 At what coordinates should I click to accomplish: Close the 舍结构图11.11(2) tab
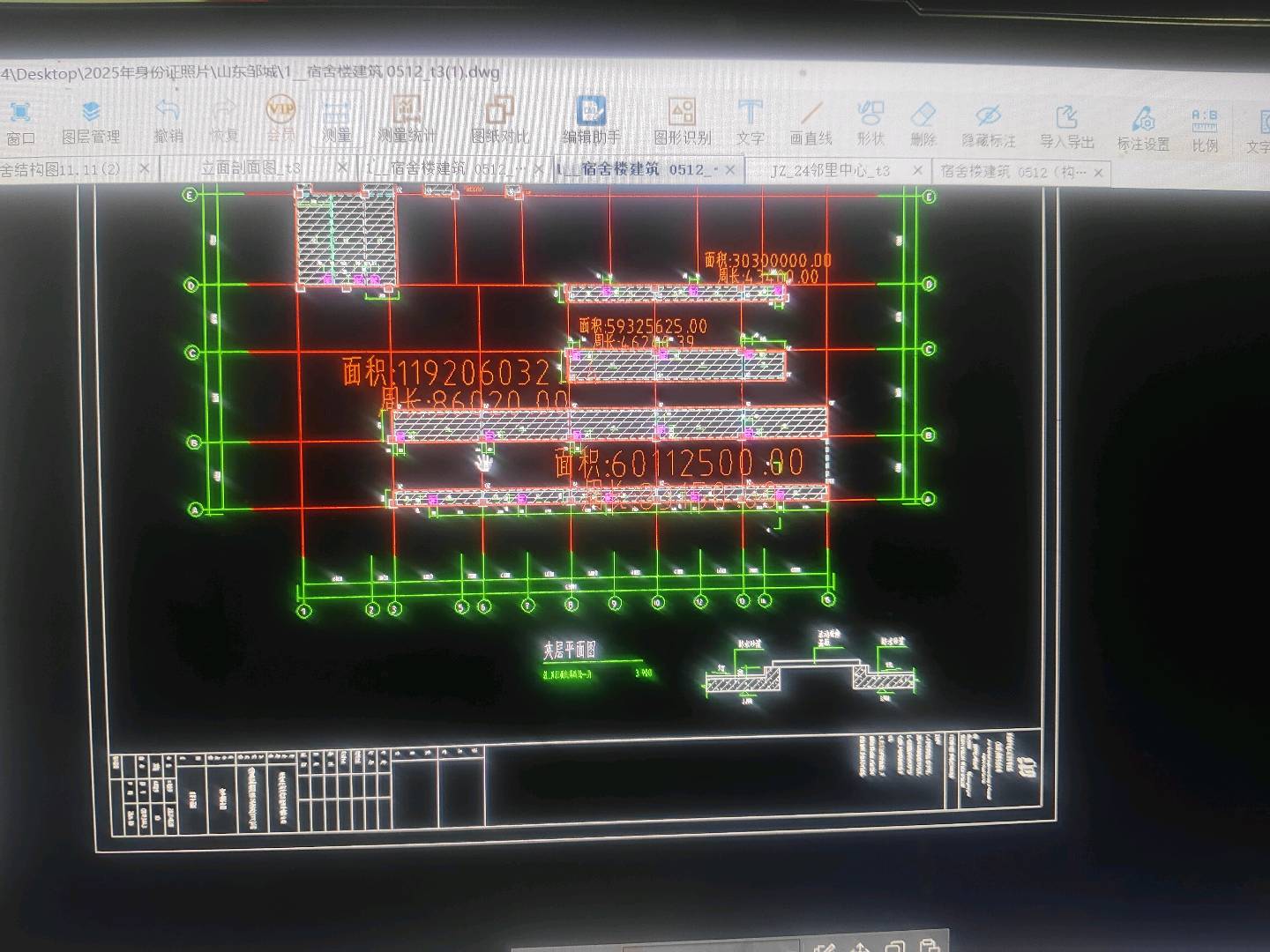coord(145,167)
